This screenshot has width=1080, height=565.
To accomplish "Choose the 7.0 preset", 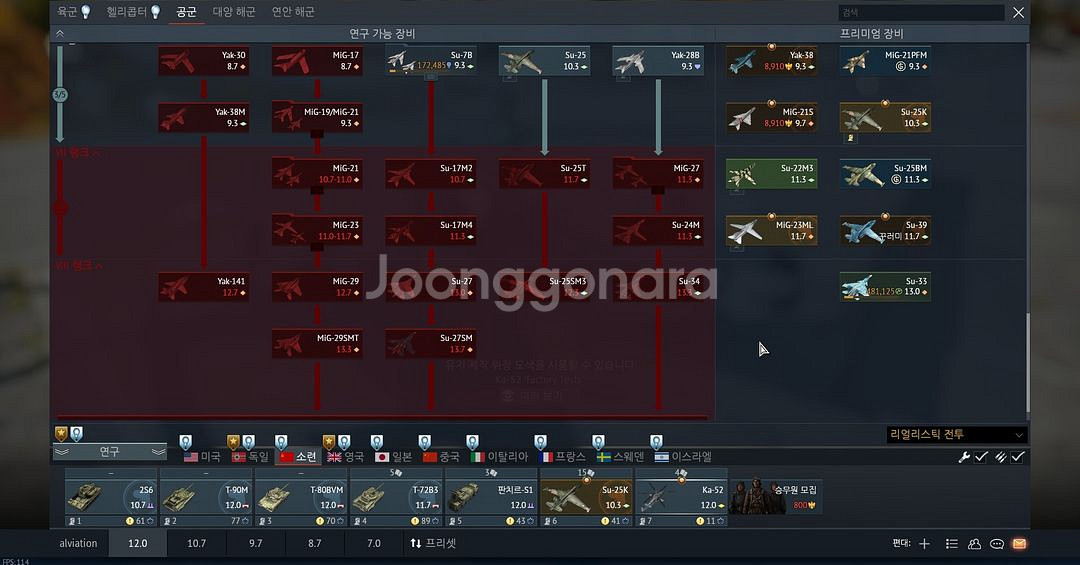I will (x=374, y=544).
